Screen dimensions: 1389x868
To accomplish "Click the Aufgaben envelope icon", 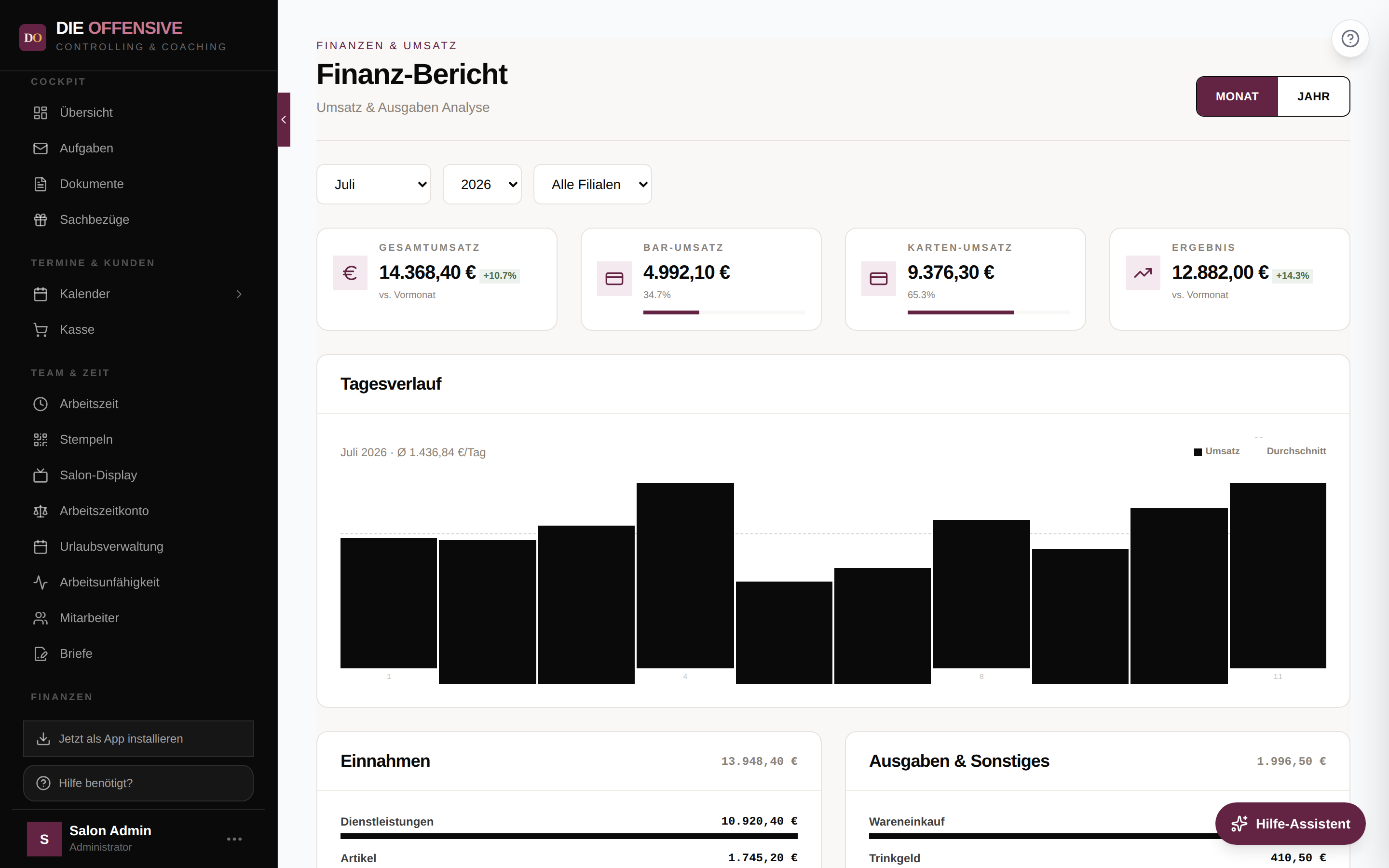I will coord(40,148).
